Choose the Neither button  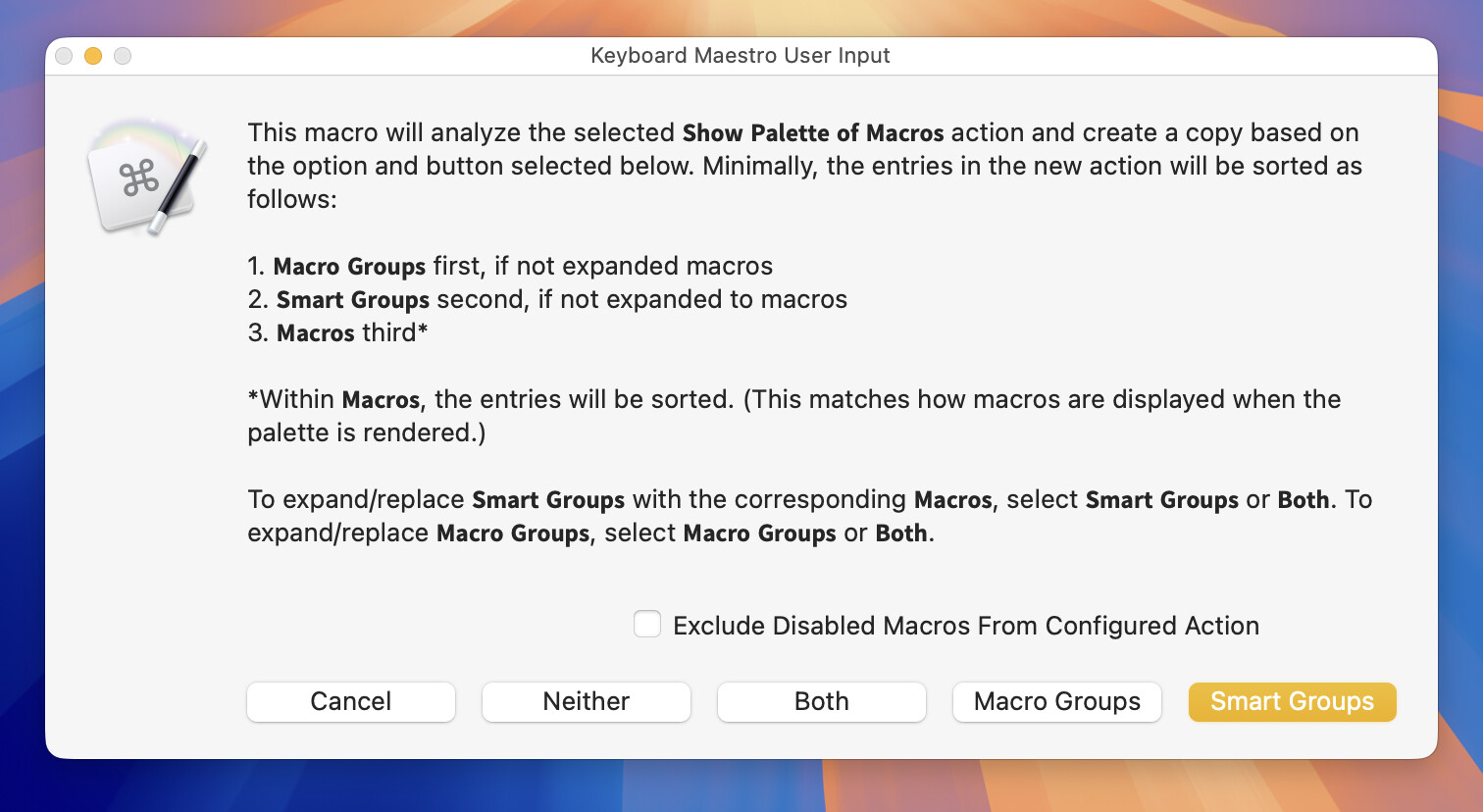pyautogui.click(x=587, y=701)
